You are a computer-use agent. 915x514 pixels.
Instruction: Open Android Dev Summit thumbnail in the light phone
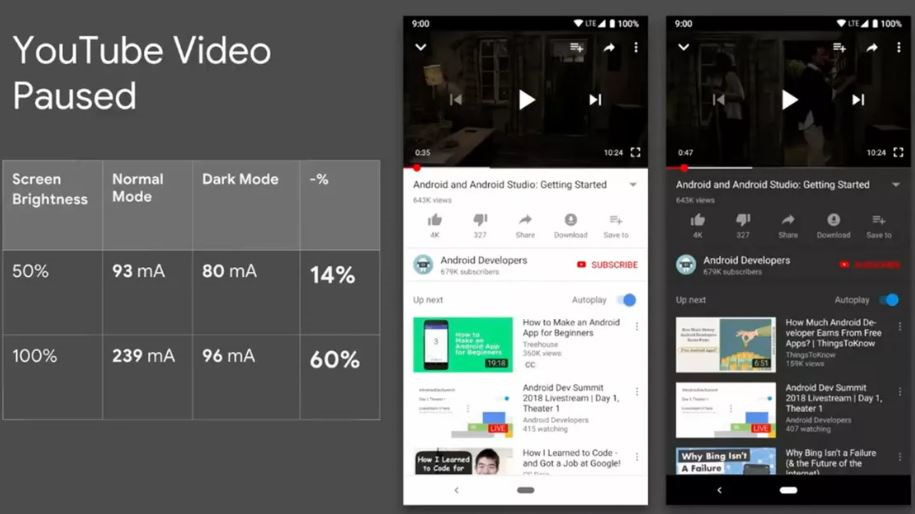[x=463, y=410]
